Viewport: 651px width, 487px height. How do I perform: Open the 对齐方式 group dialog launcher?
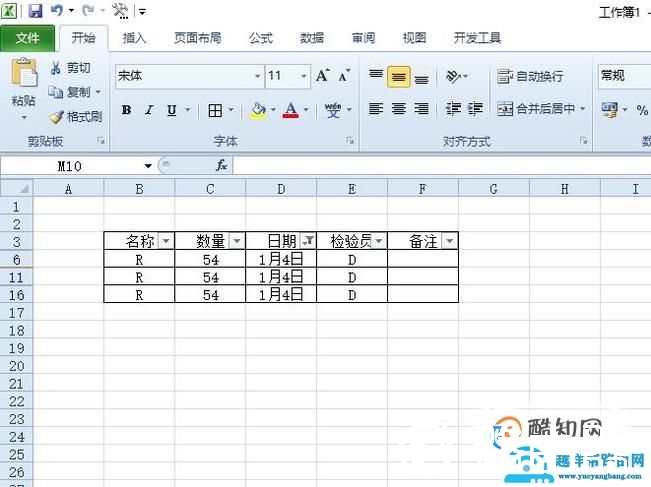(x=583, y=141)
